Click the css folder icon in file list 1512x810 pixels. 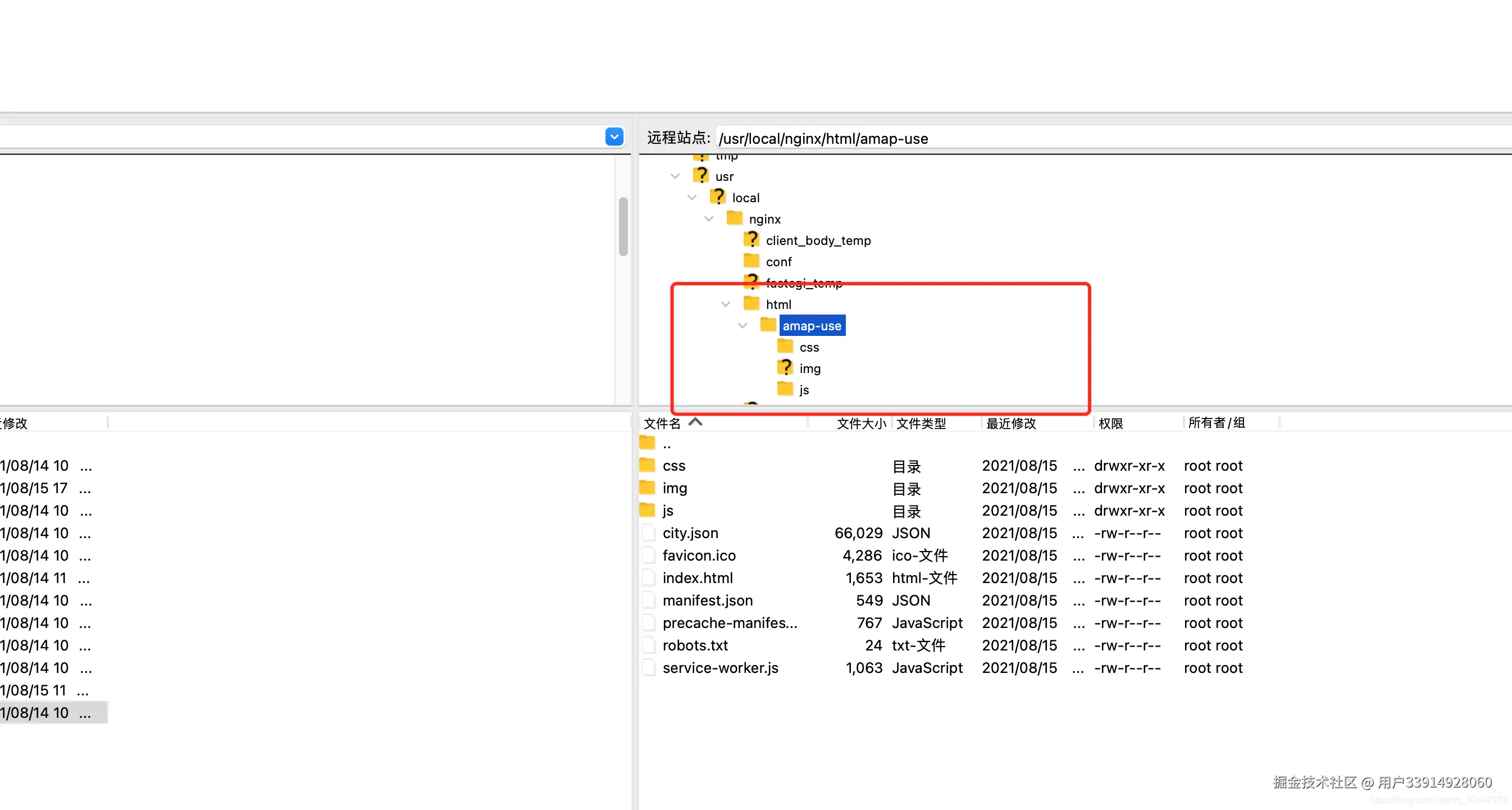pos(648,466)
